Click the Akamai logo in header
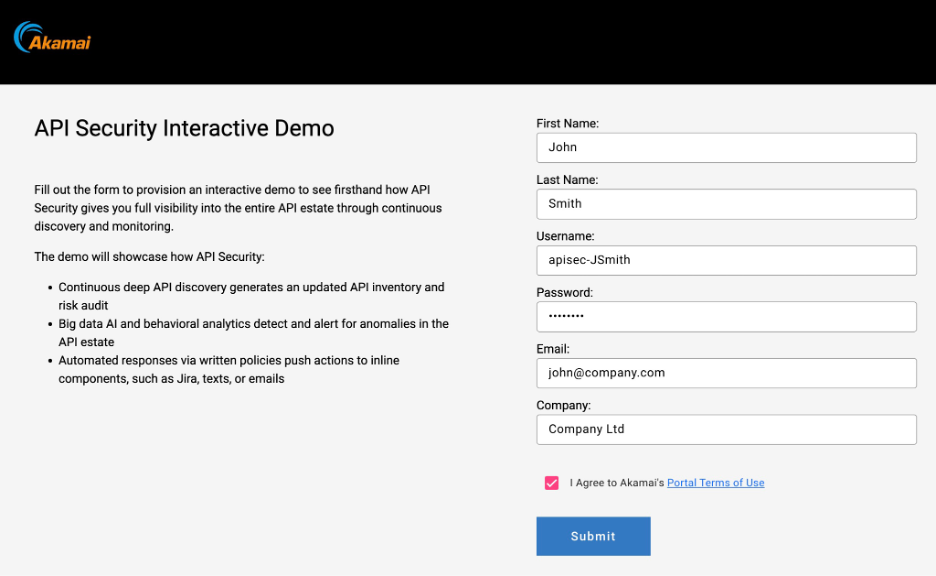The height and width of the screenshot is (576, 936). click(52, 38)
